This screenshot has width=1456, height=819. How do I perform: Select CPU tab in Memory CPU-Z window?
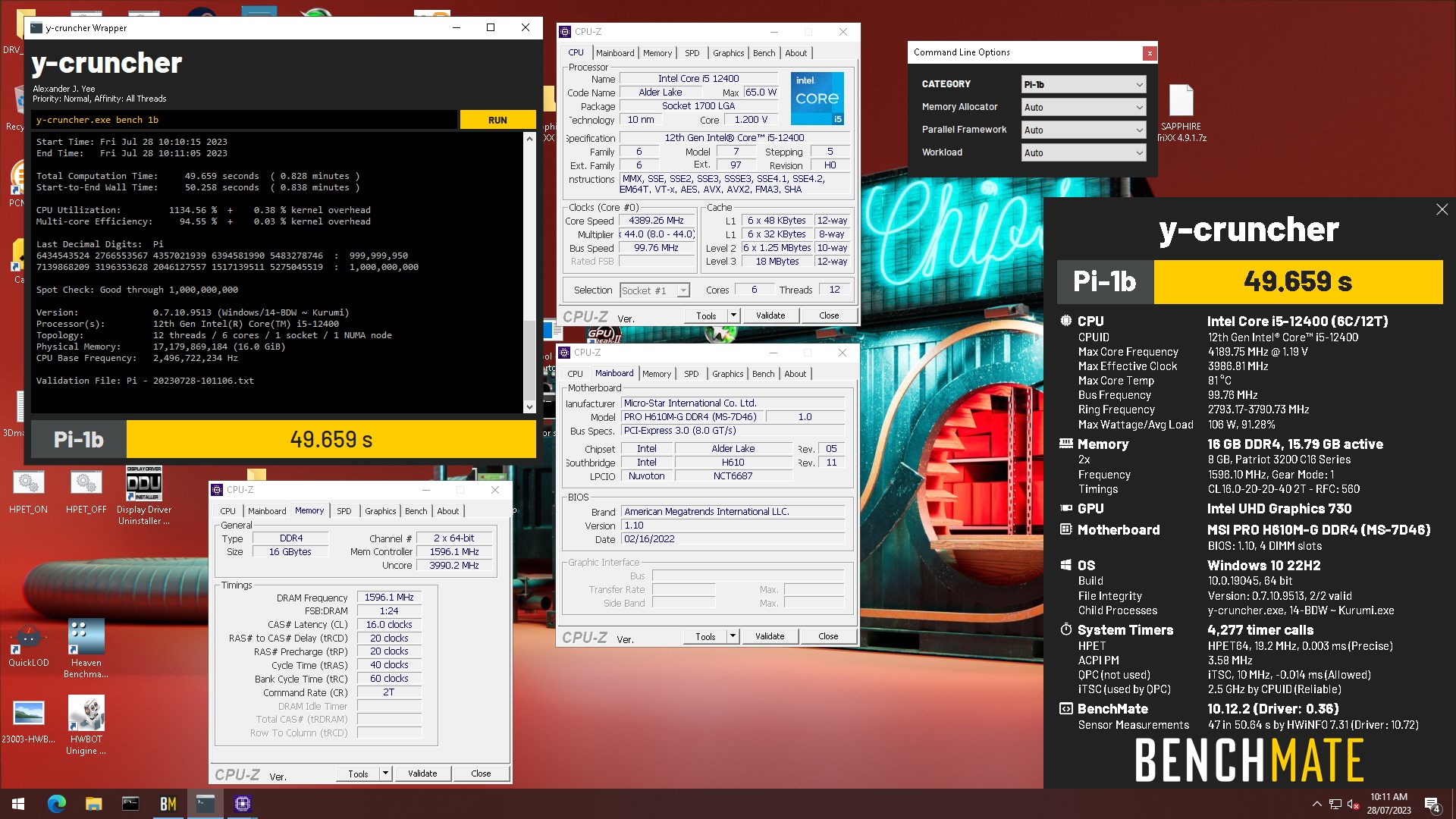227,511
